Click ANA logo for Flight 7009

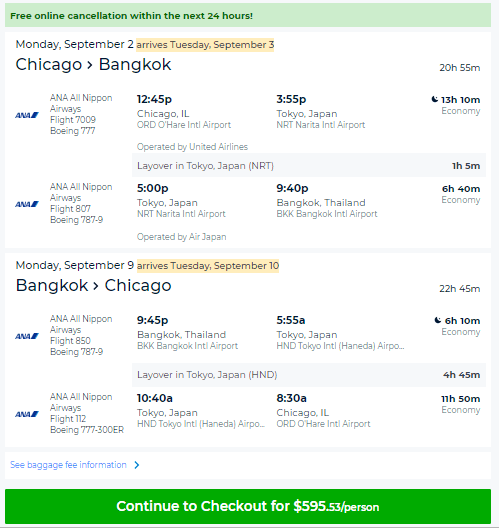tap(27, 115)
